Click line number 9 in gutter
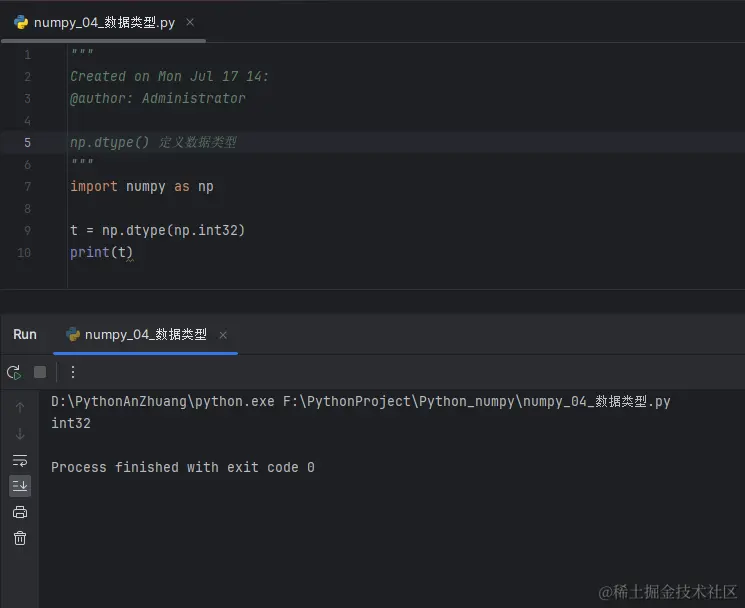The width and height of the screenshot is (745, 608). point(27,231)
